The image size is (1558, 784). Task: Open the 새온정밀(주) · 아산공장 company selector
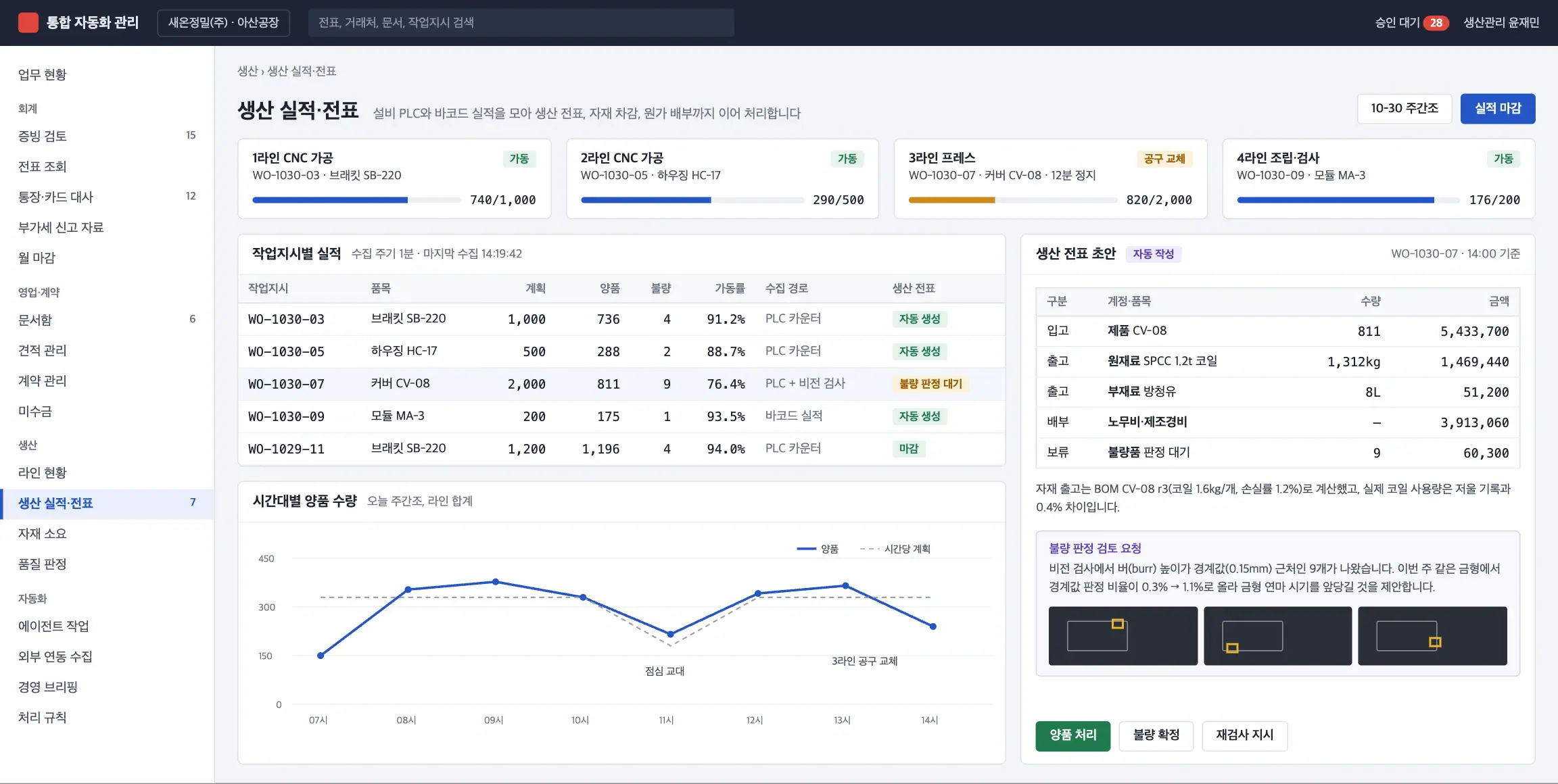click(223, 22)
